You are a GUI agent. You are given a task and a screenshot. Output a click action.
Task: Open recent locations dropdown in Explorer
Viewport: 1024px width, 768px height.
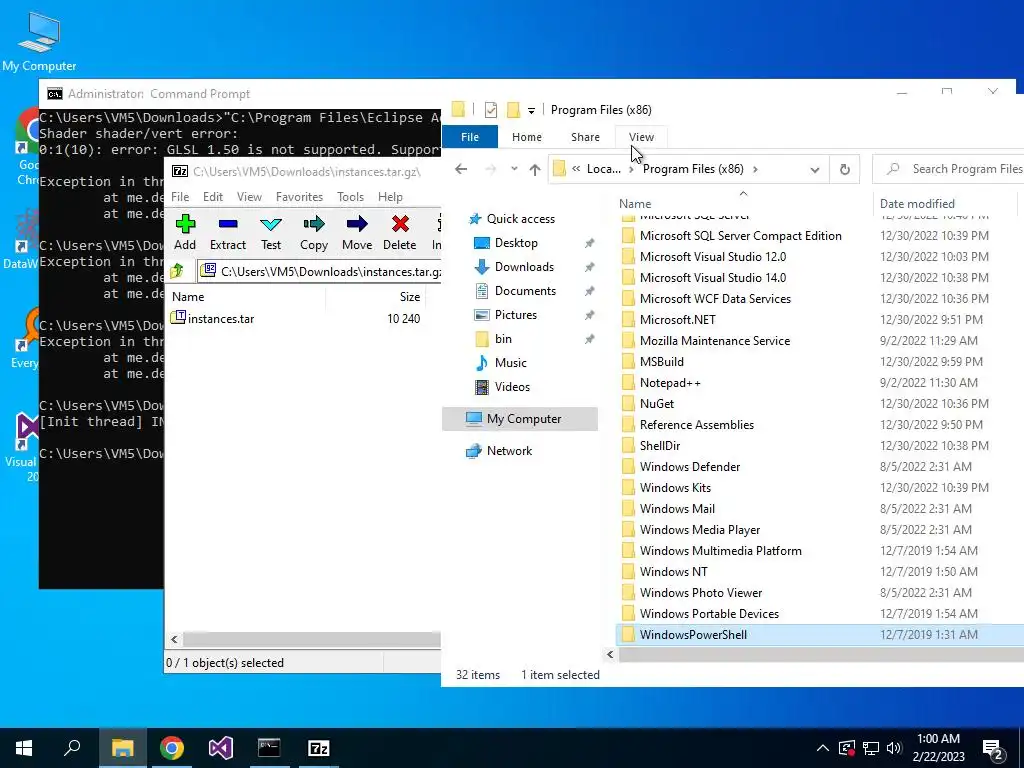click(x=514, y=169)
